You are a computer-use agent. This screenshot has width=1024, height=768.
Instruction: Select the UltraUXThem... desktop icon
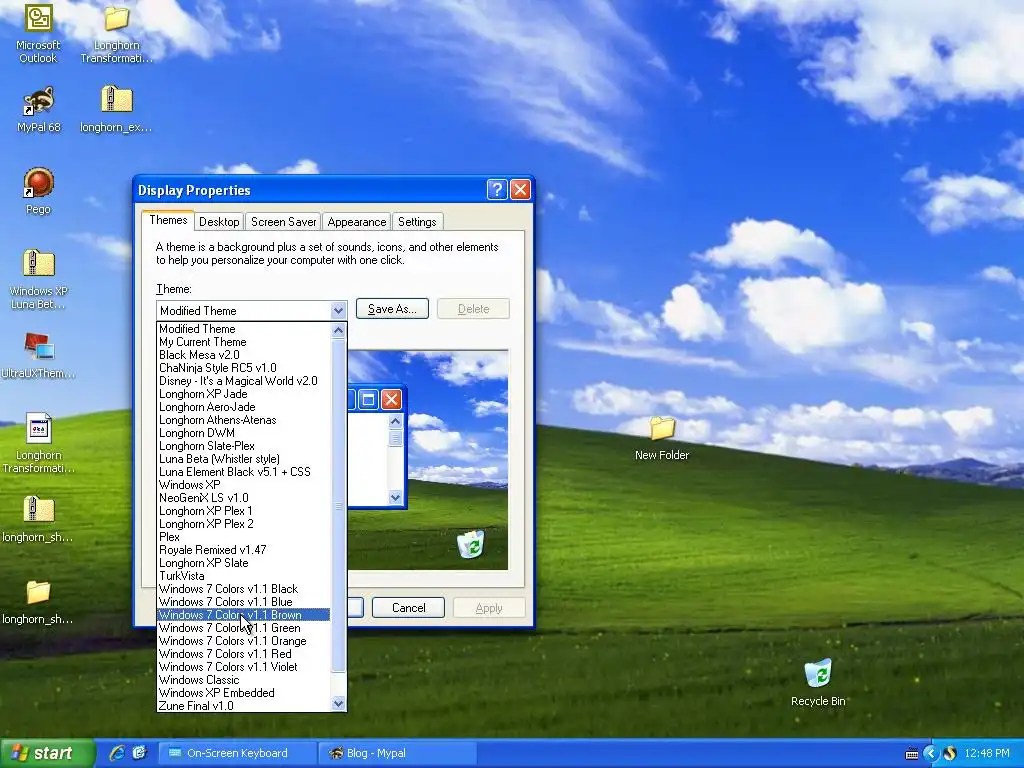(x=39, y=355)
